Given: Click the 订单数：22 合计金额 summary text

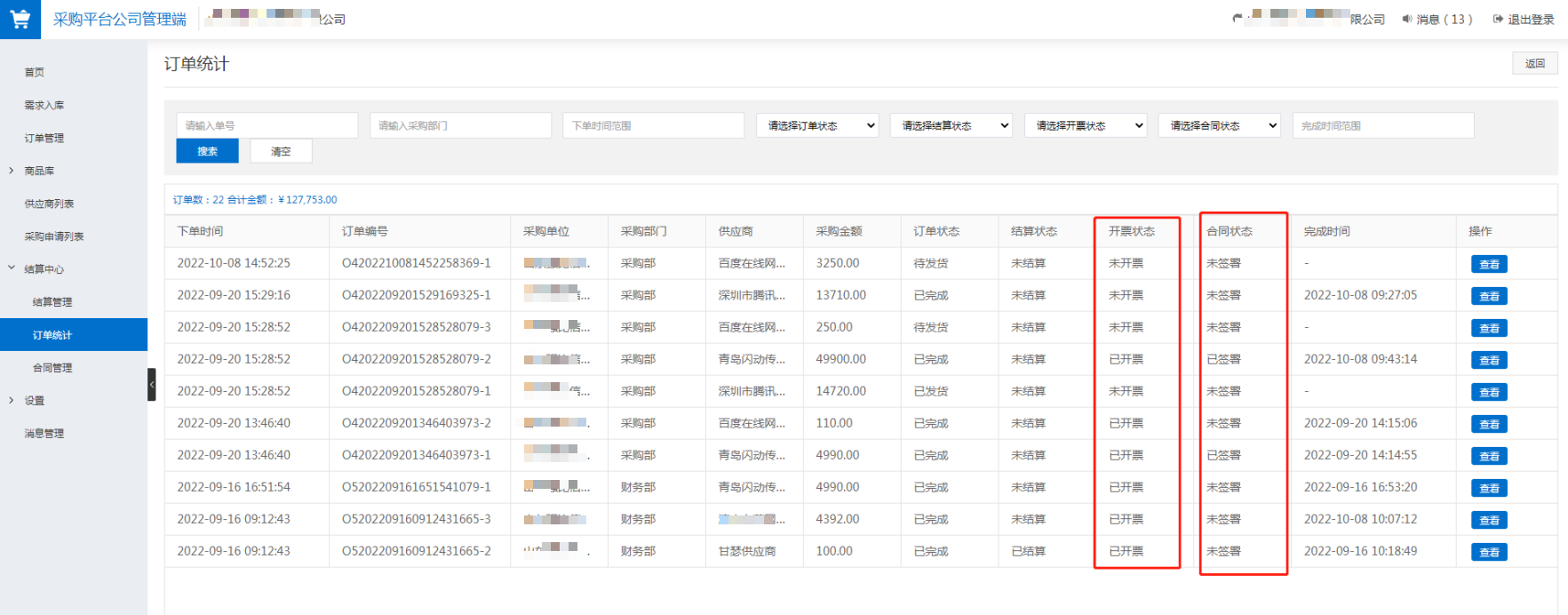Looking at the screenshot, I should 255,200.
